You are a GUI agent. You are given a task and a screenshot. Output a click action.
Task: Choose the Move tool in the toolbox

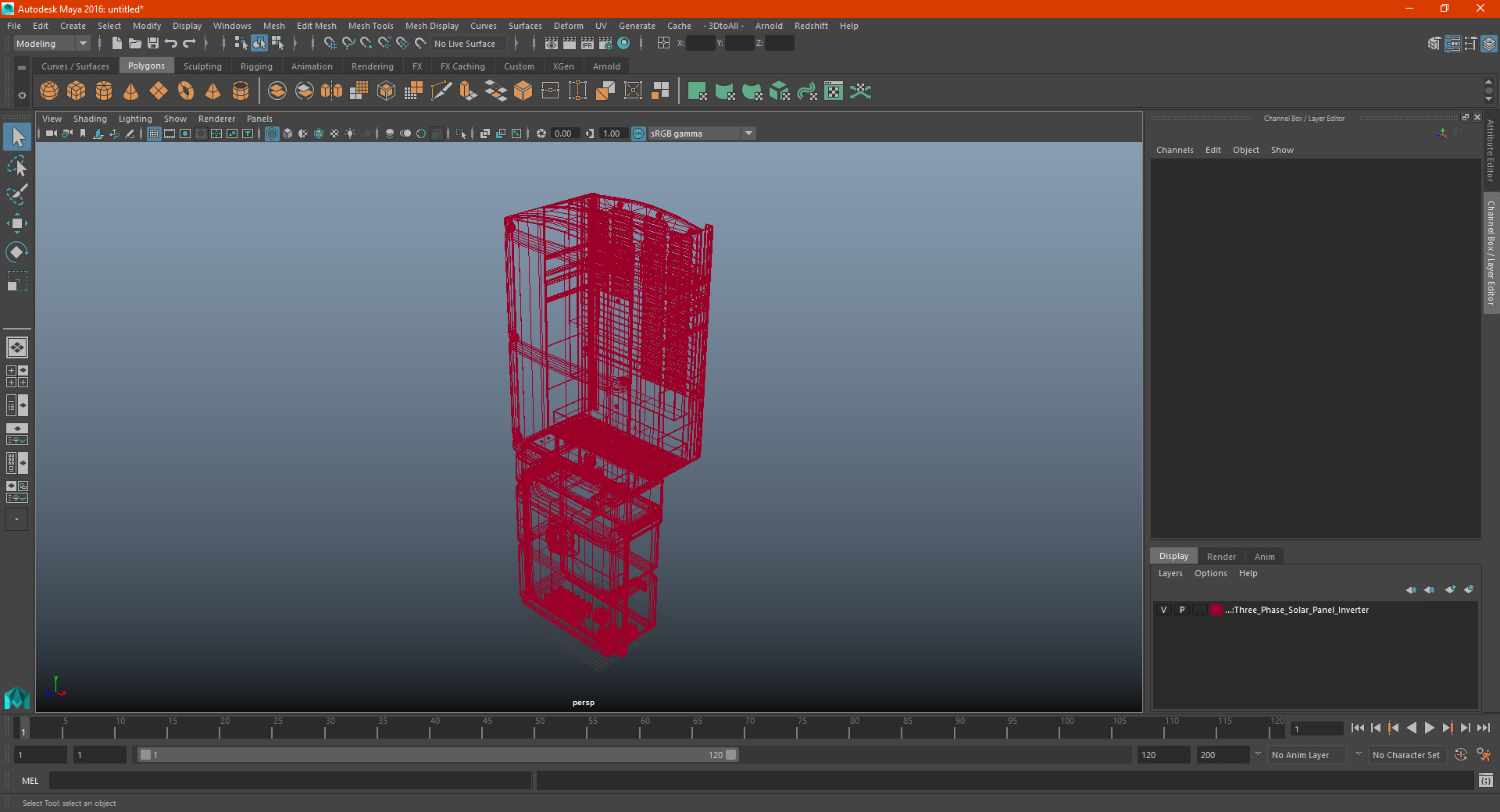point(17,223)
